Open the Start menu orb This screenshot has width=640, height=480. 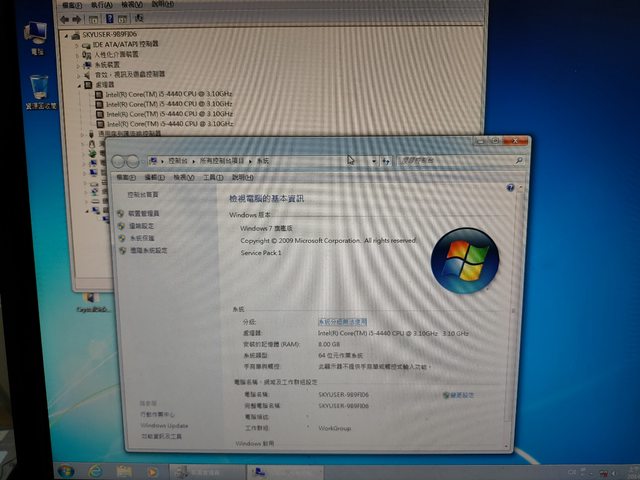66,470
